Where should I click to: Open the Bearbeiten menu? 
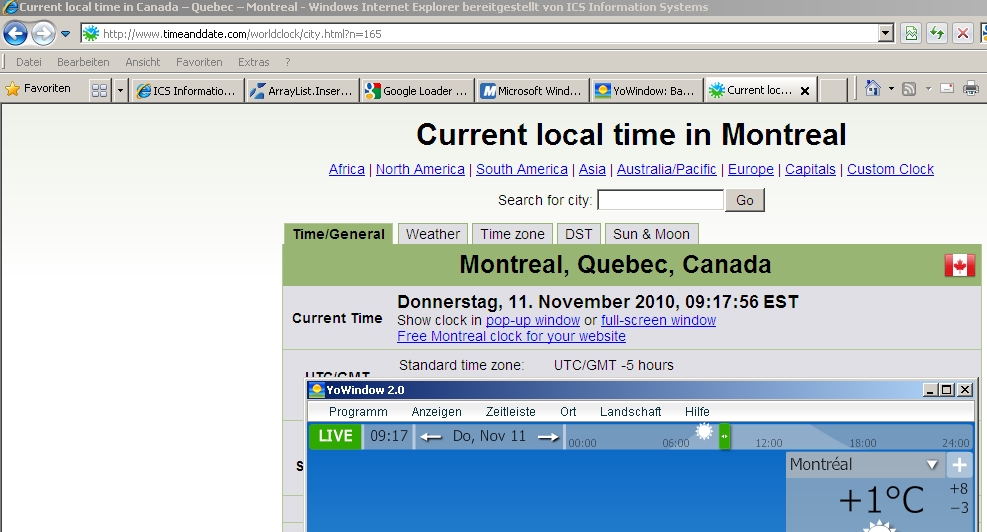click(x=83, y=62)
